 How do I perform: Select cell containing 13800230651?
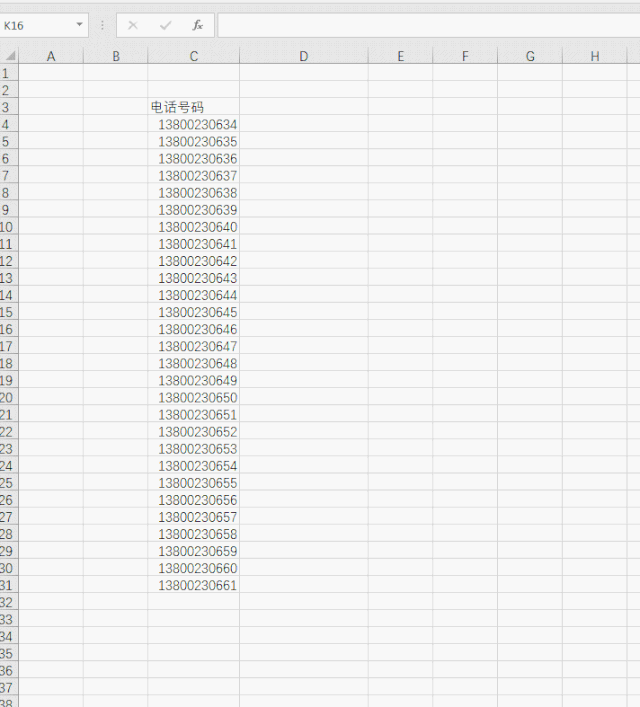click(193, 414)
